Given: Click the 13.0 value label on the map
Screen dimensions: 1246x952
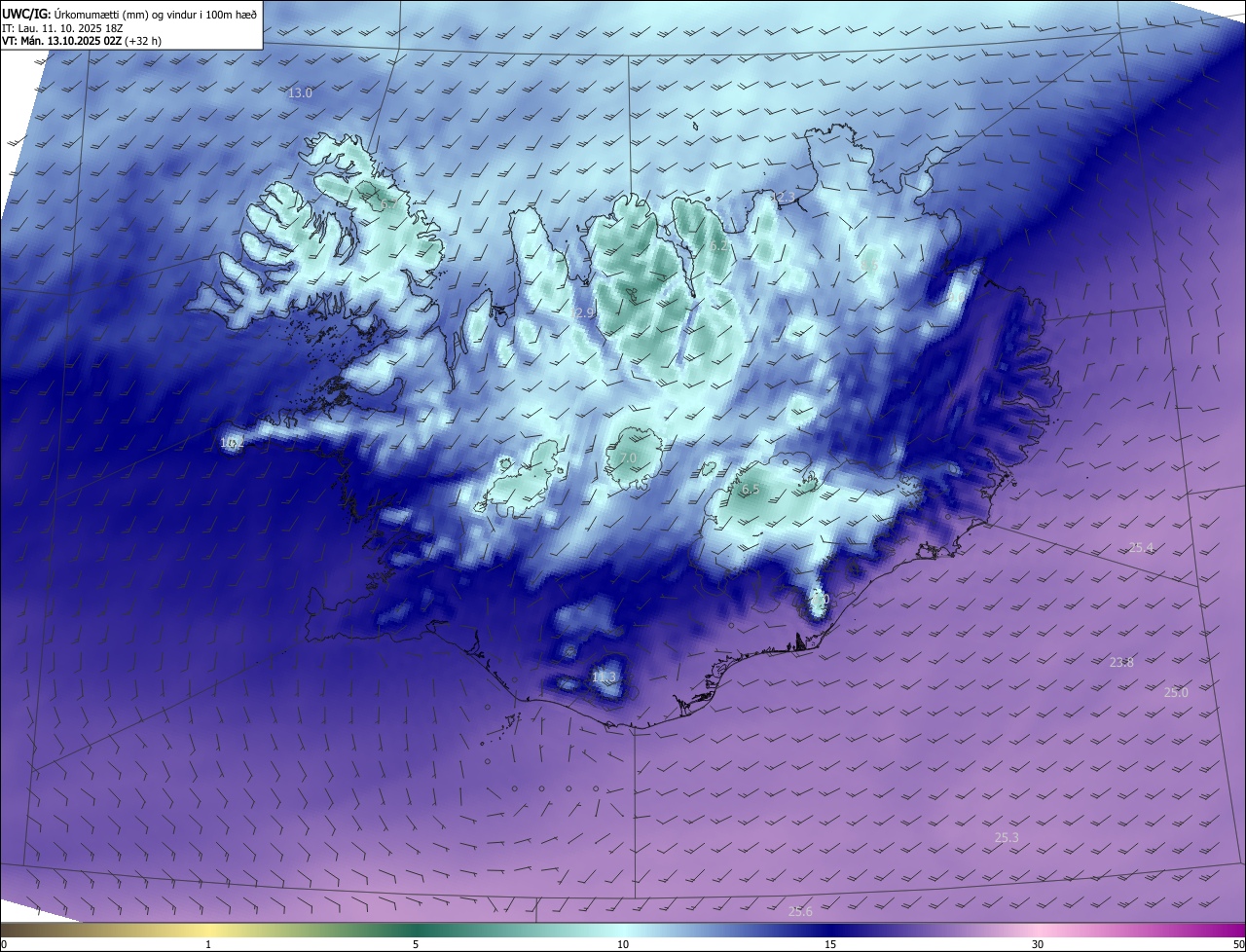Looking at the screenshot, I should [x=300, y=93].
